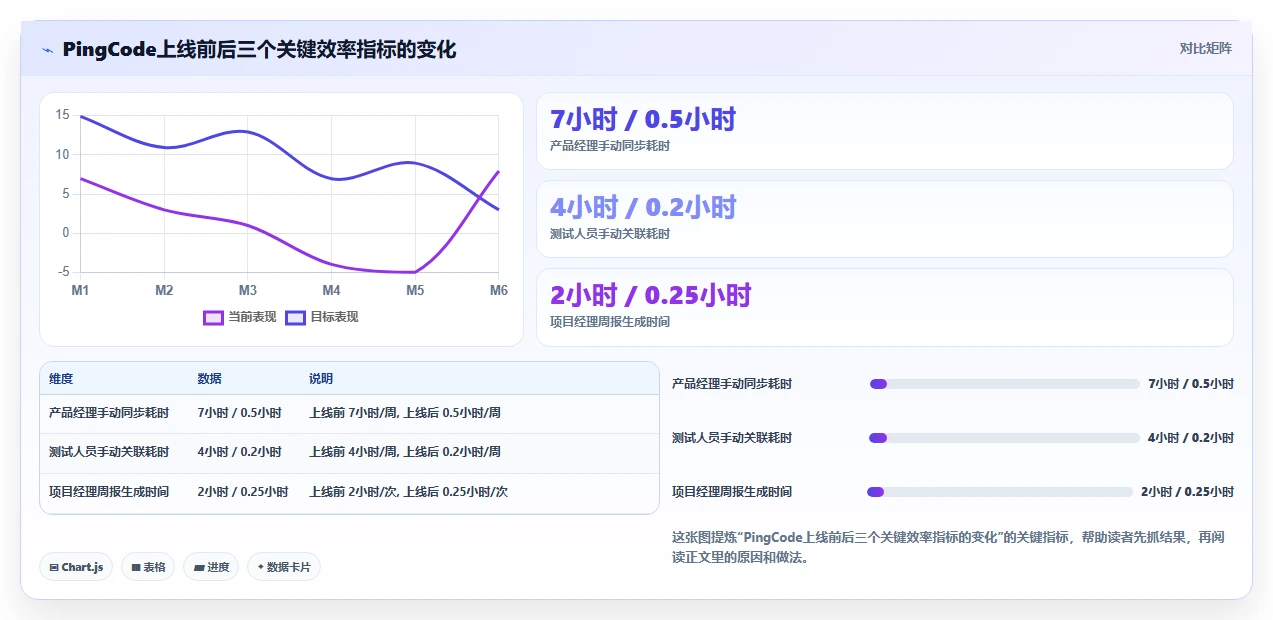Select the 表格 tag chip
Viewport: 1273px width, 620px height.
coord(148,567)
